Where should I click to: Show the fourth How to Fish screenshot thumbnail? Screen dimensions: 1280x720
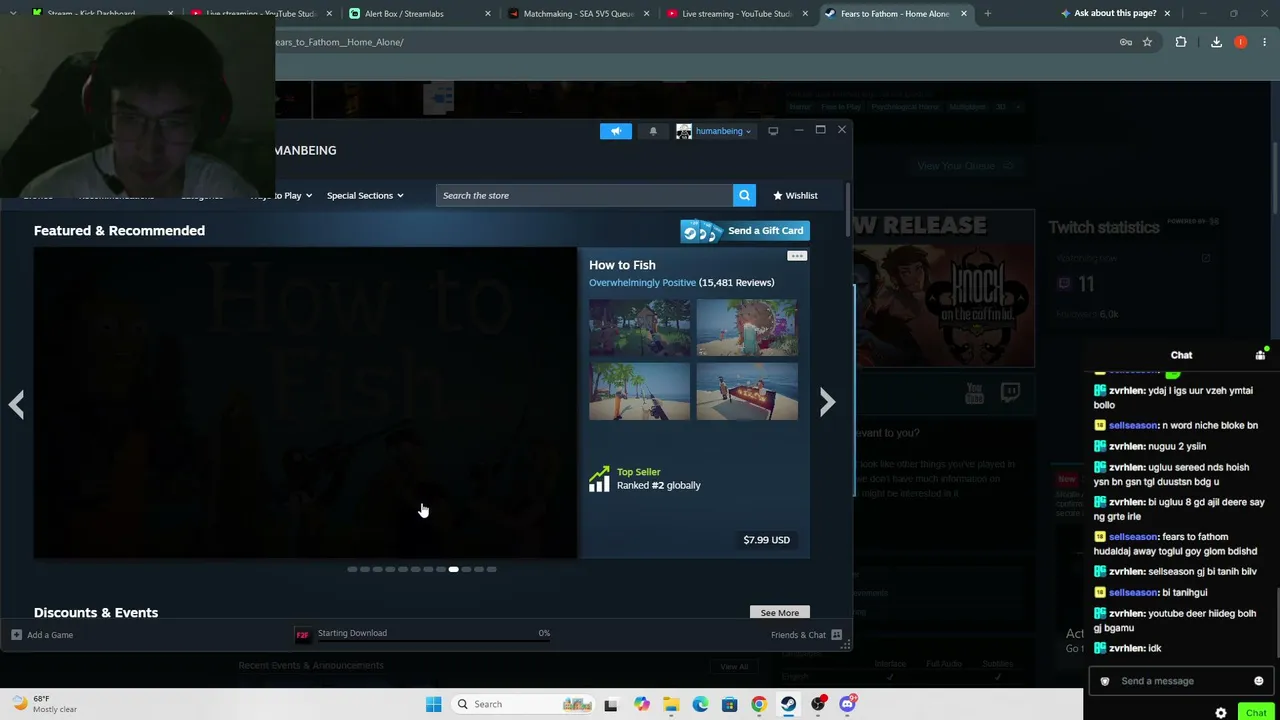(747, 391)
